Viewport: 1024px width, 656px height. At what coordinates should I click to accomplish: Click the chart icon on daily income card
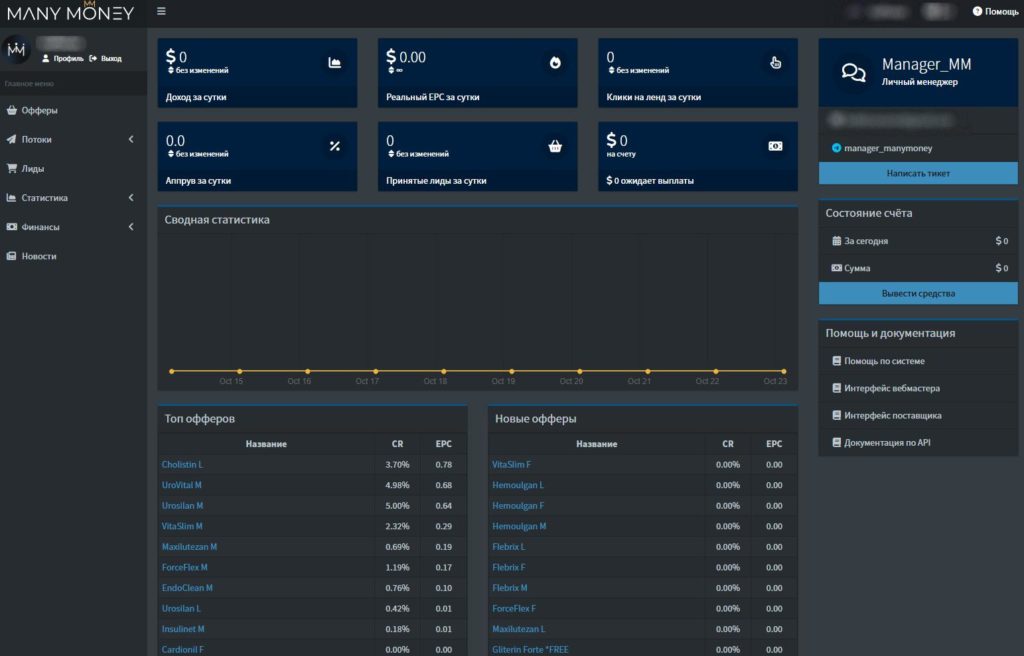335,62
